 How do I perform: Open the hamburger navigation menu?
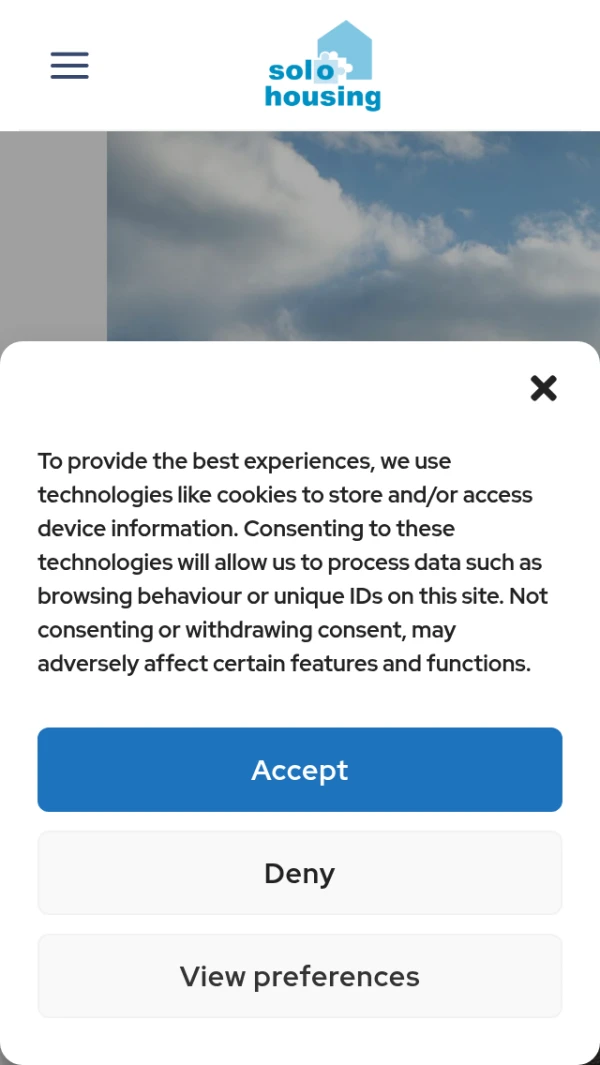[69, 65]
